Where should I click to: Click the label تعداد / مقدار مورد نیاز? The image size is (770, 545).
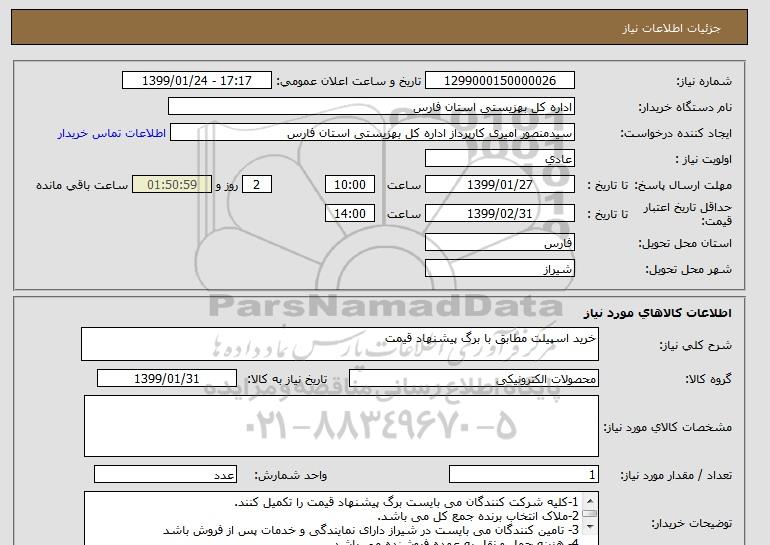[676, 475]
